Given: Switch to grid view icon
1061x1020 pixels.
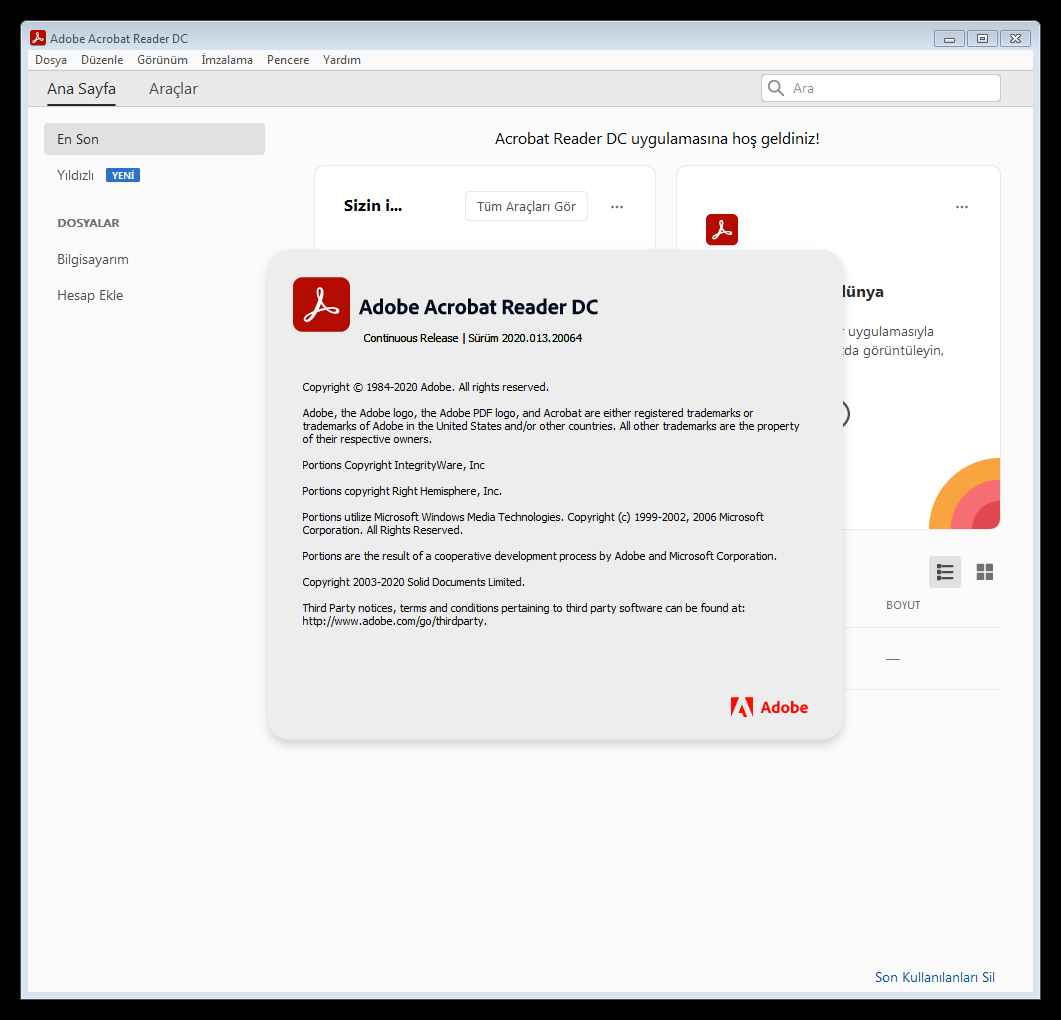Looking at the screenshot, I should (984, 572).
